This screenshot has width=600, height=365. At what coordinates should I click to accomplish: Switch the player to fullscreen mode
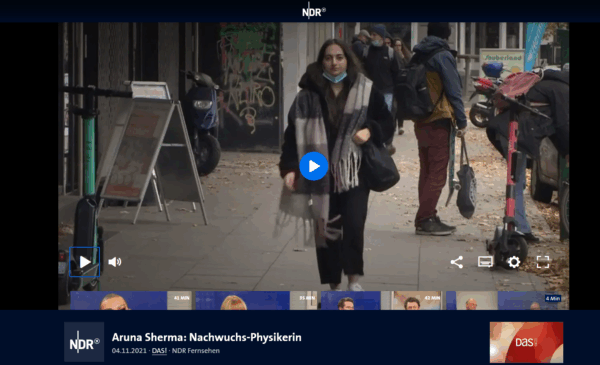[x=543, y=262]
